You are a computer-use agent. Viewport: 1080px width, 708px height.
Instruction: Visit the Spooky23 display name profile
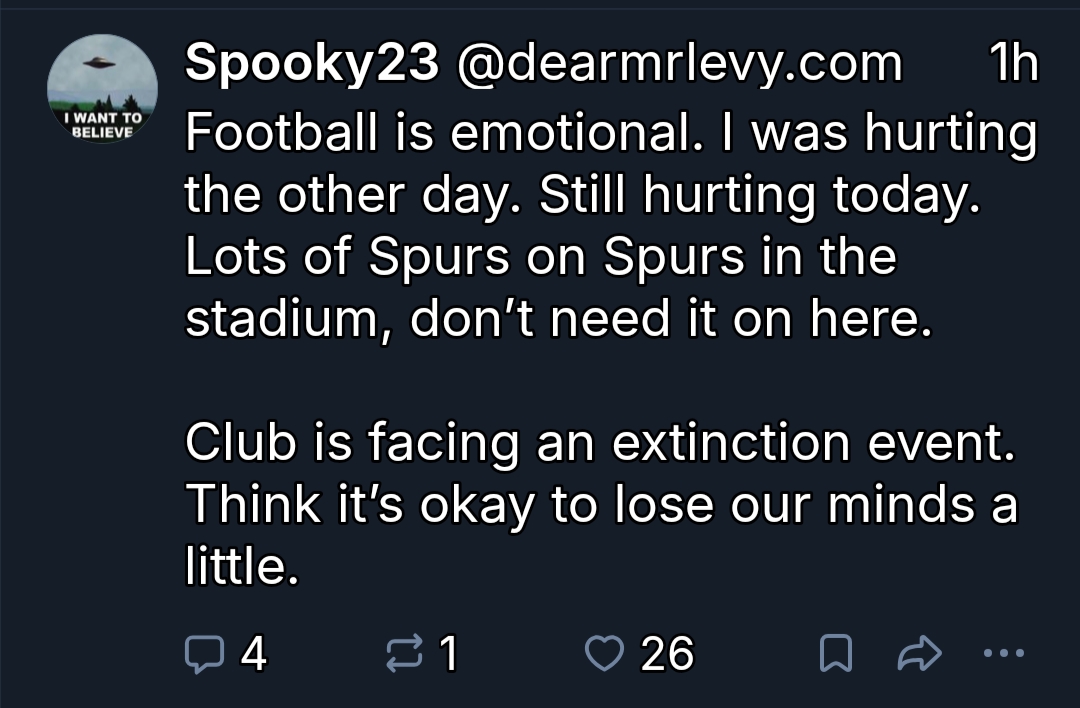click(312, 65)
